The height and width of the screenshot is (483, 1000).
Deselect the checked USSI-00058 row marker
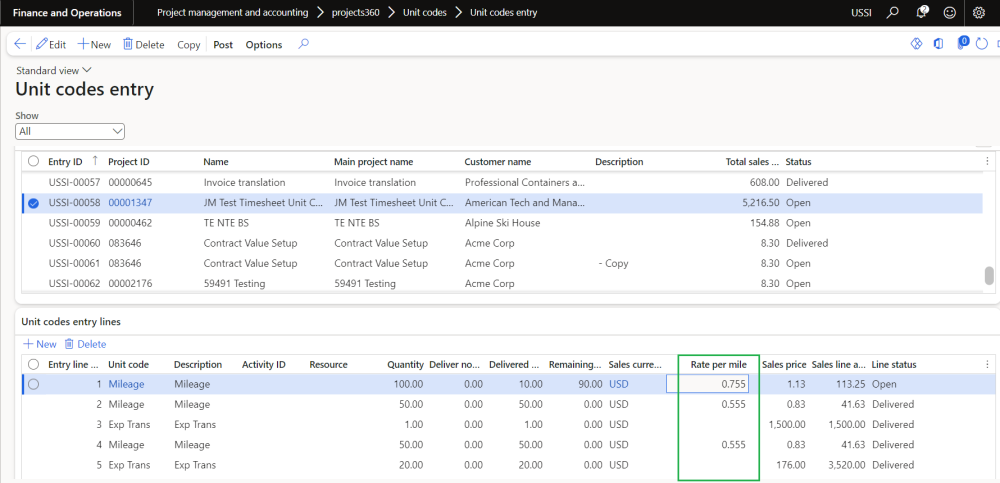click(x=33, y=203)
